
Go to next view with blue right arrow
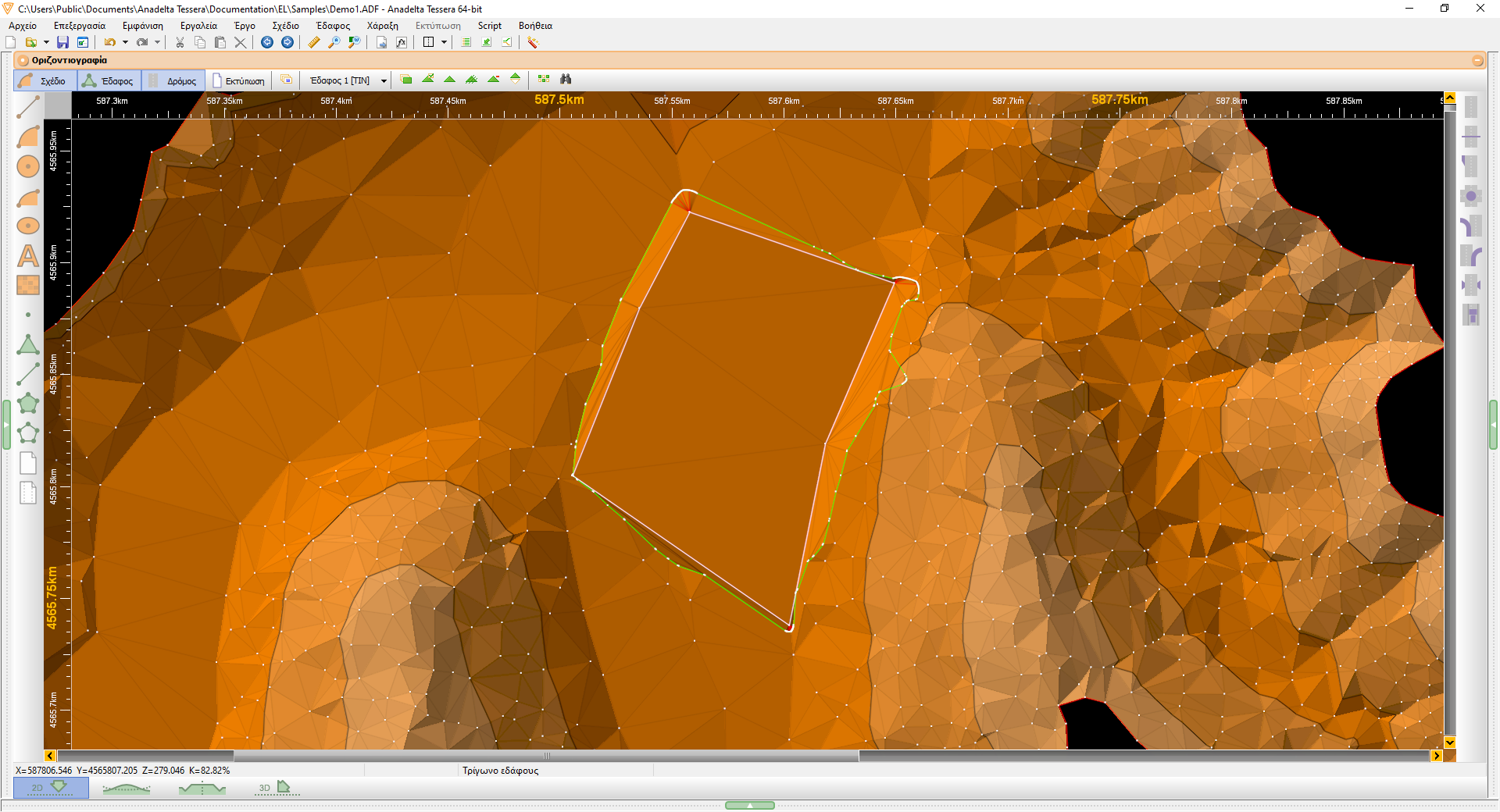point(287,42)
